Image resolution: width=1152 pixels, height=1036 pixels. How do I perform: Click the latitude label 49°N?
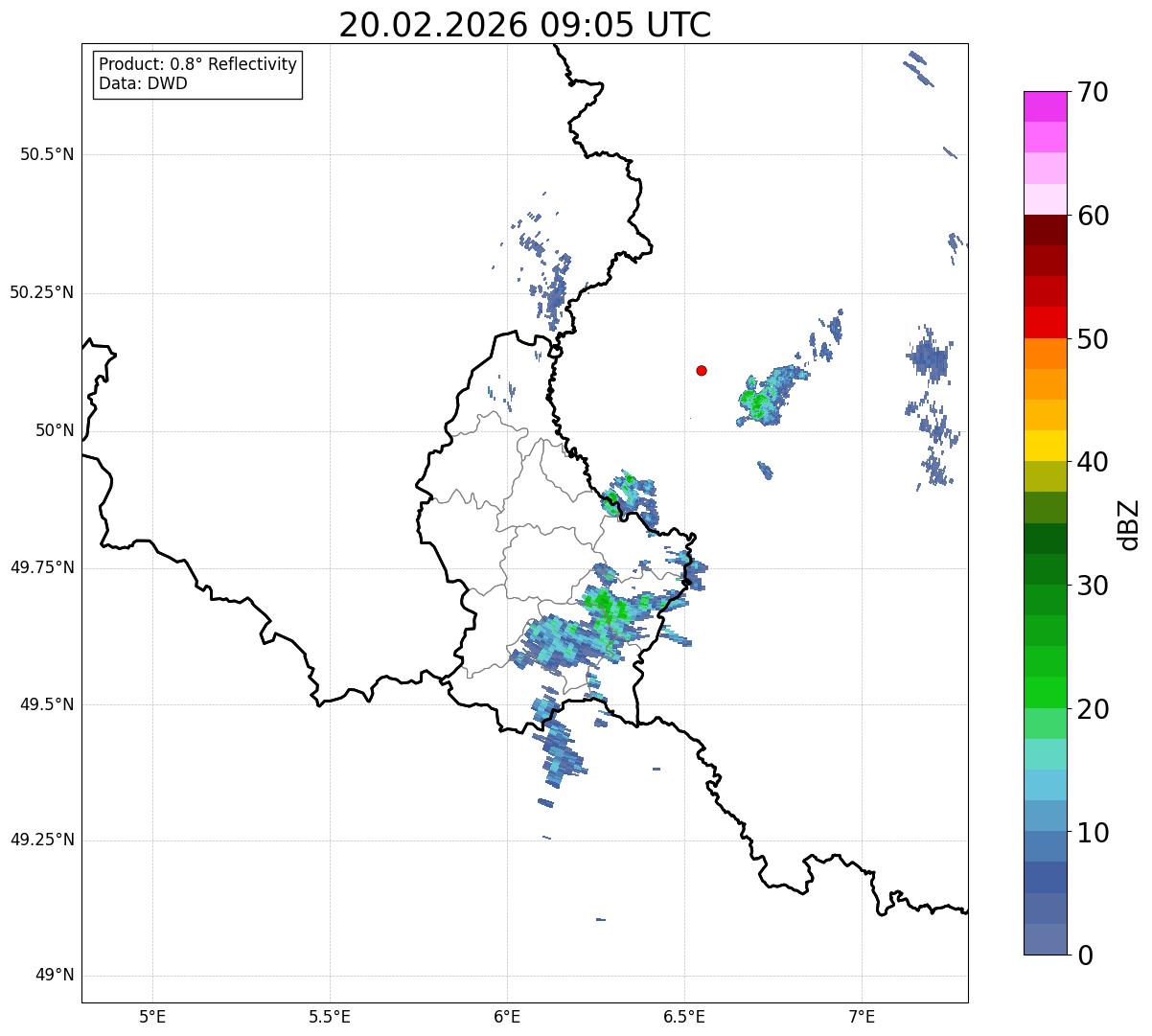56,976
